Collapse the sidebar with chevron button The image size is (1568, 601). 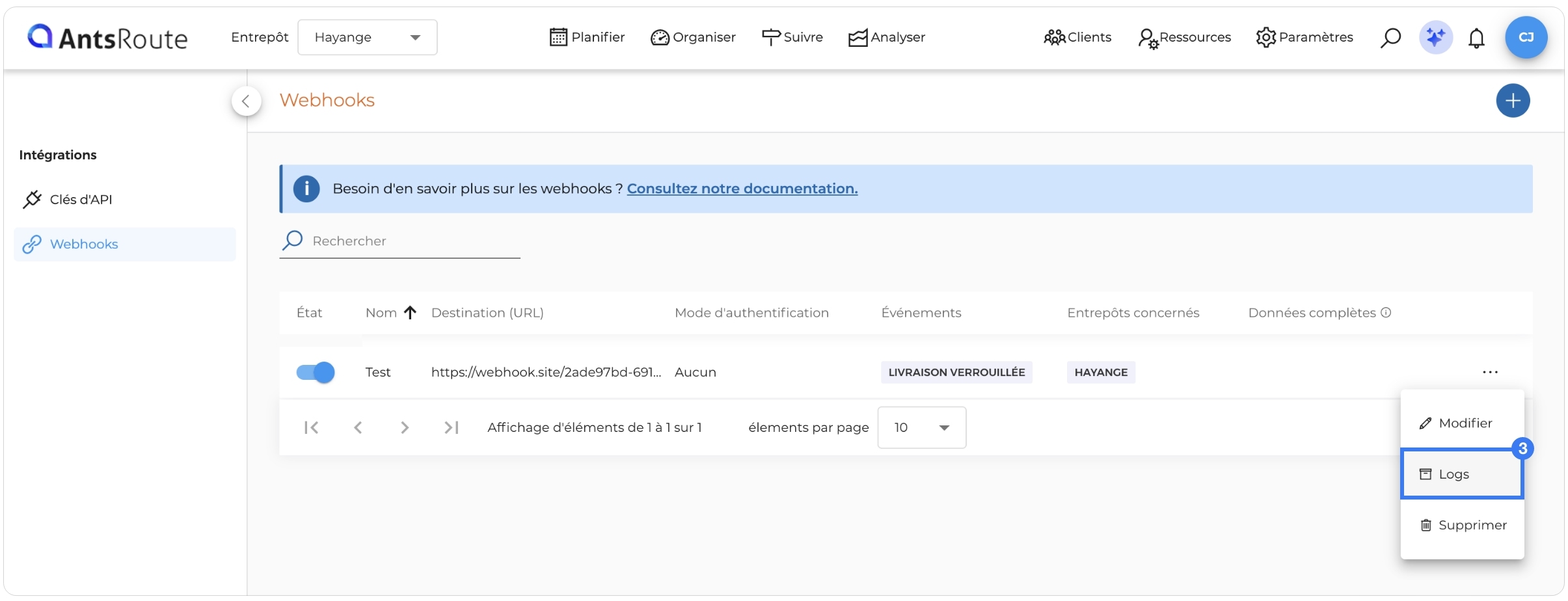(246, 101)
